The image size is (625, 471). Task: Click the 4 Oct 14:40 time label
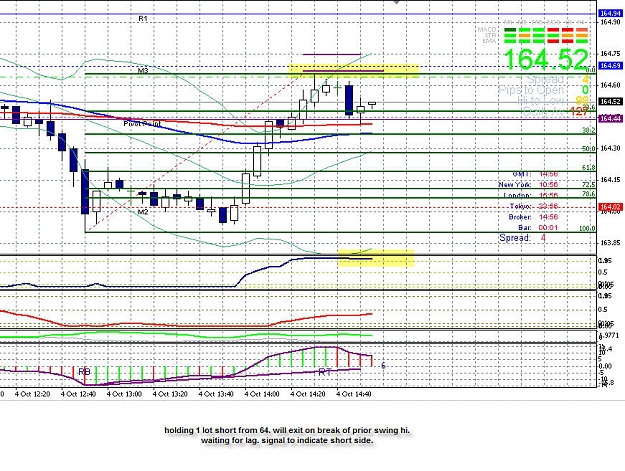tap(354, 394)
